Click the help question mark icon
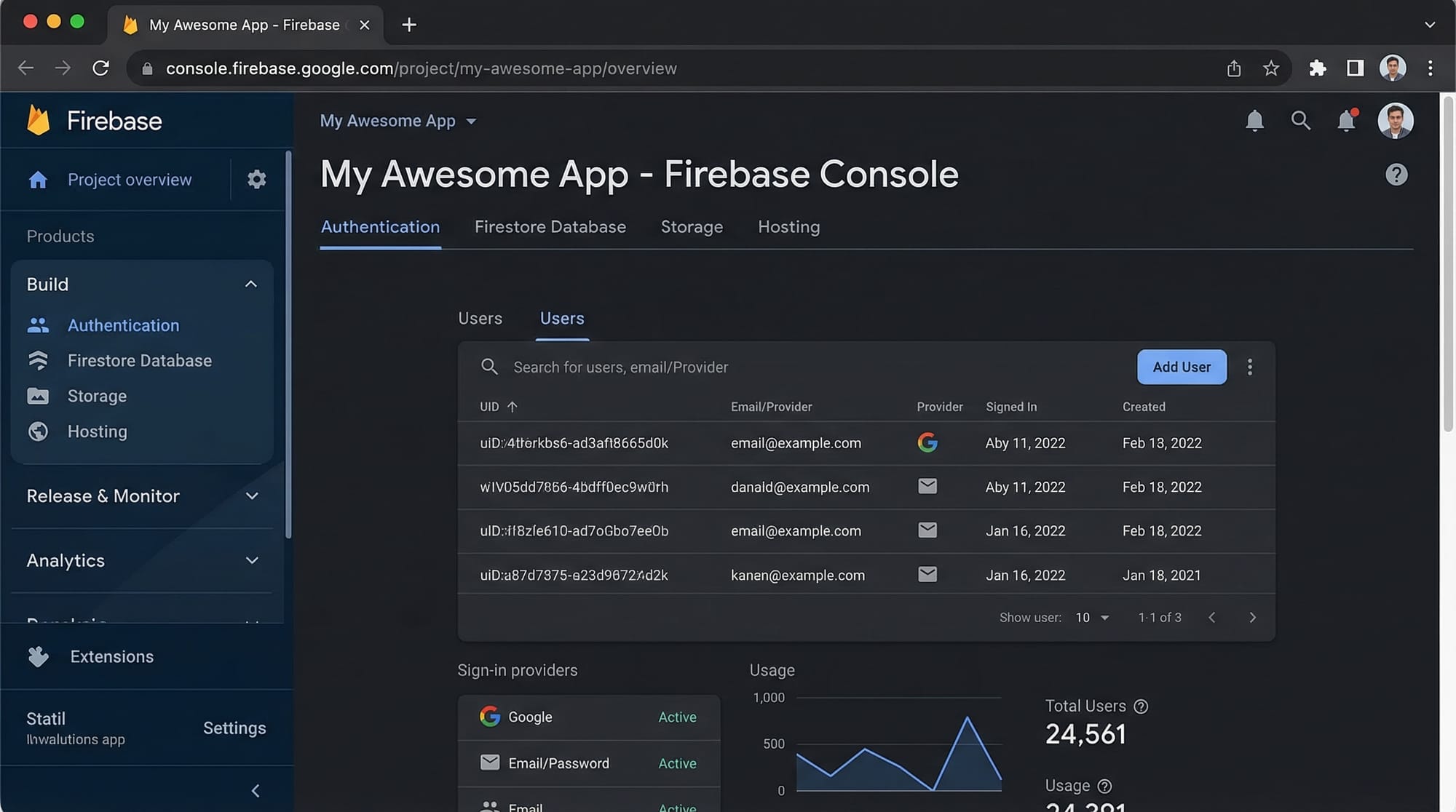The height and width of the screenshot is (812, 1456). (x=1396, y=175)
